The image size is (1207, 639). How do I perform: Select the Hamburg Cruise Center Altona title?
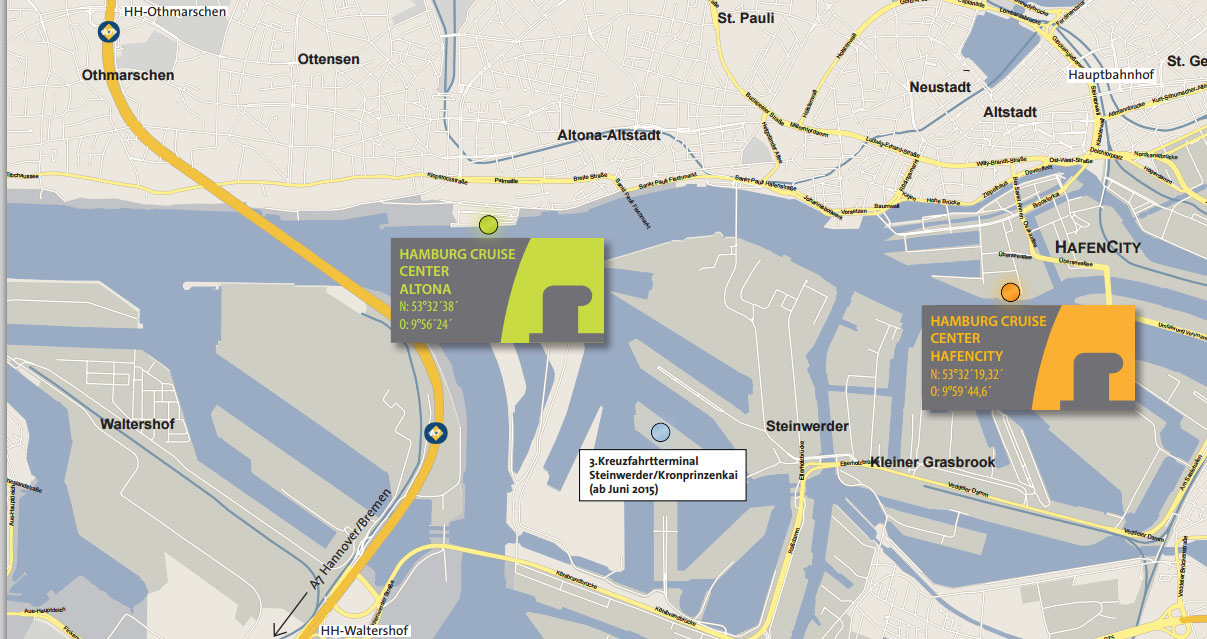click(x=457, y=271)
